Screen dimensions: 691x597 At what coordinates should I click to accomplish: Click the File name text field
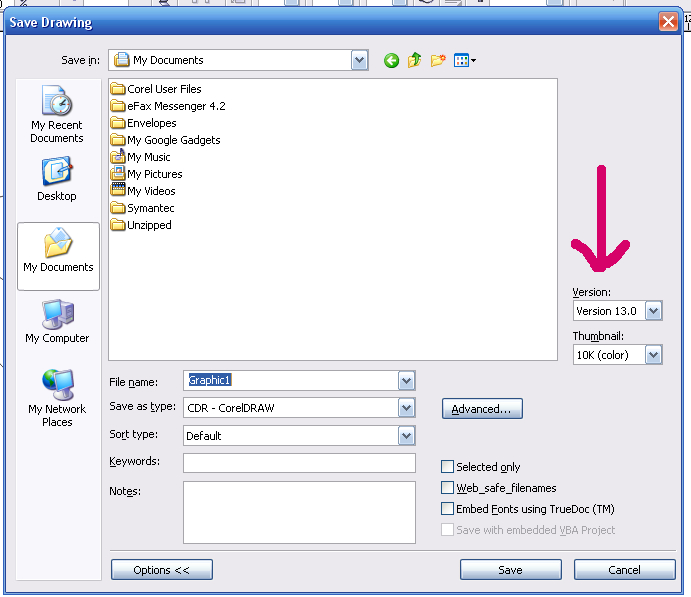pyautogui.click(x=291, y=381)
